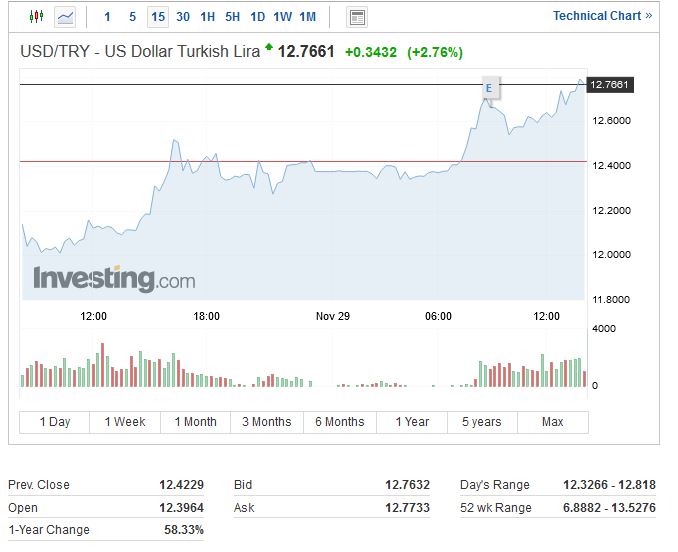Image resolution: width=678 pixels, height=552 pixels.
Task: Click the 12.7661 current price label
Action: click(x=610, y=85)
